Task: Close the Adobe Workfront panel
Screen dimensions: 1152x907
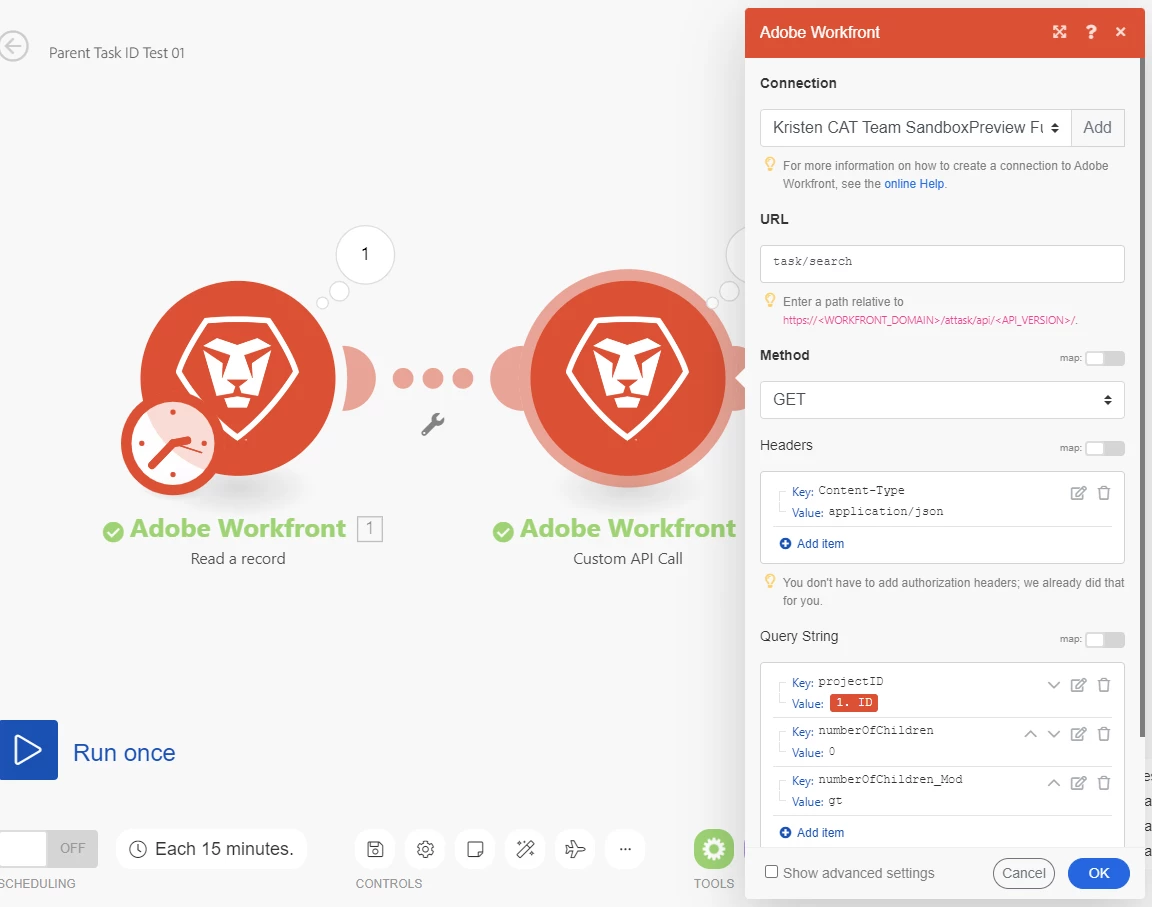Action: click(x=1120, y=32)
